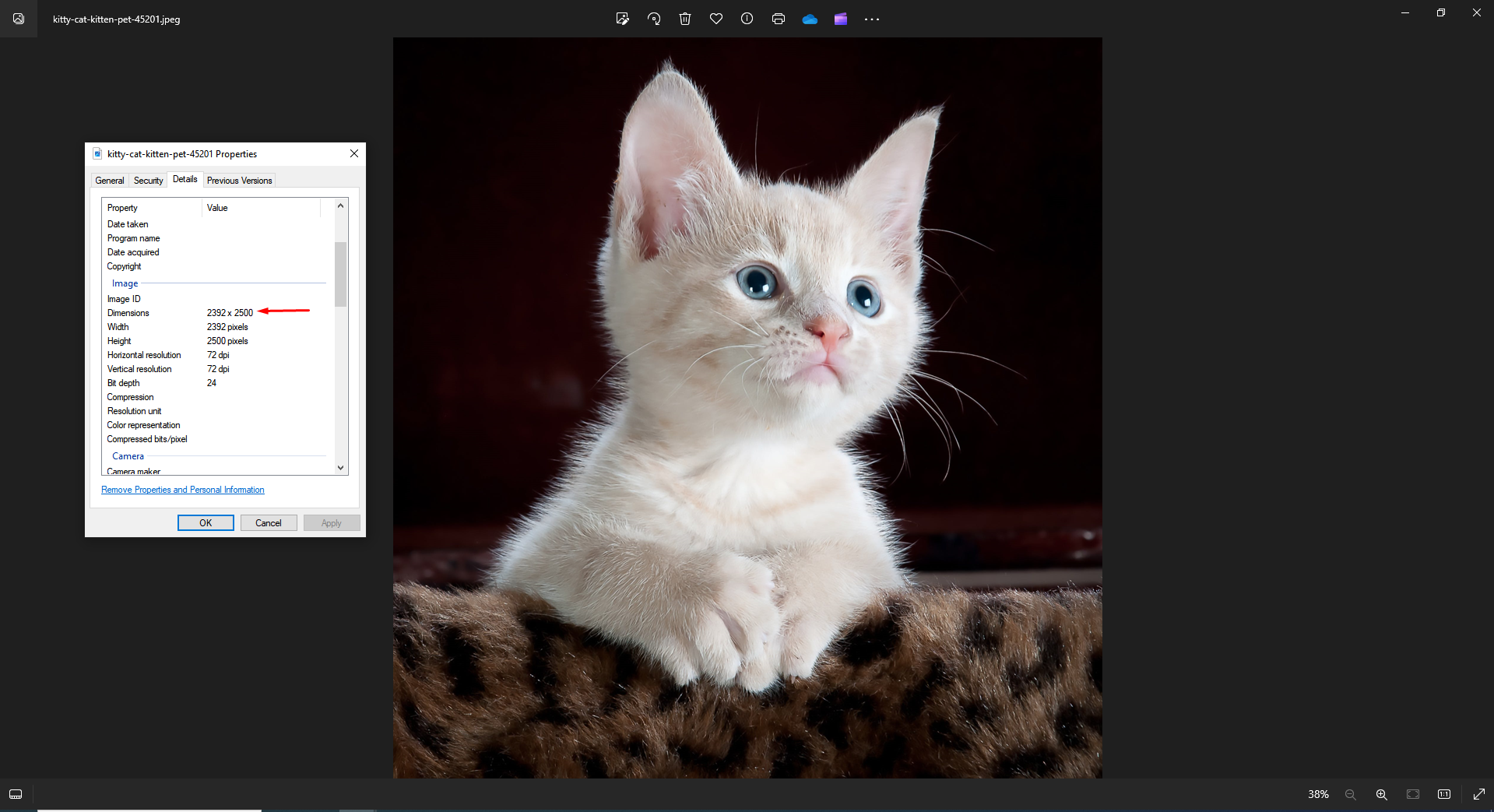Viewport: 1494px width, 812px height.
Task: Rotate the kitten photo
Action: [654, 19]
